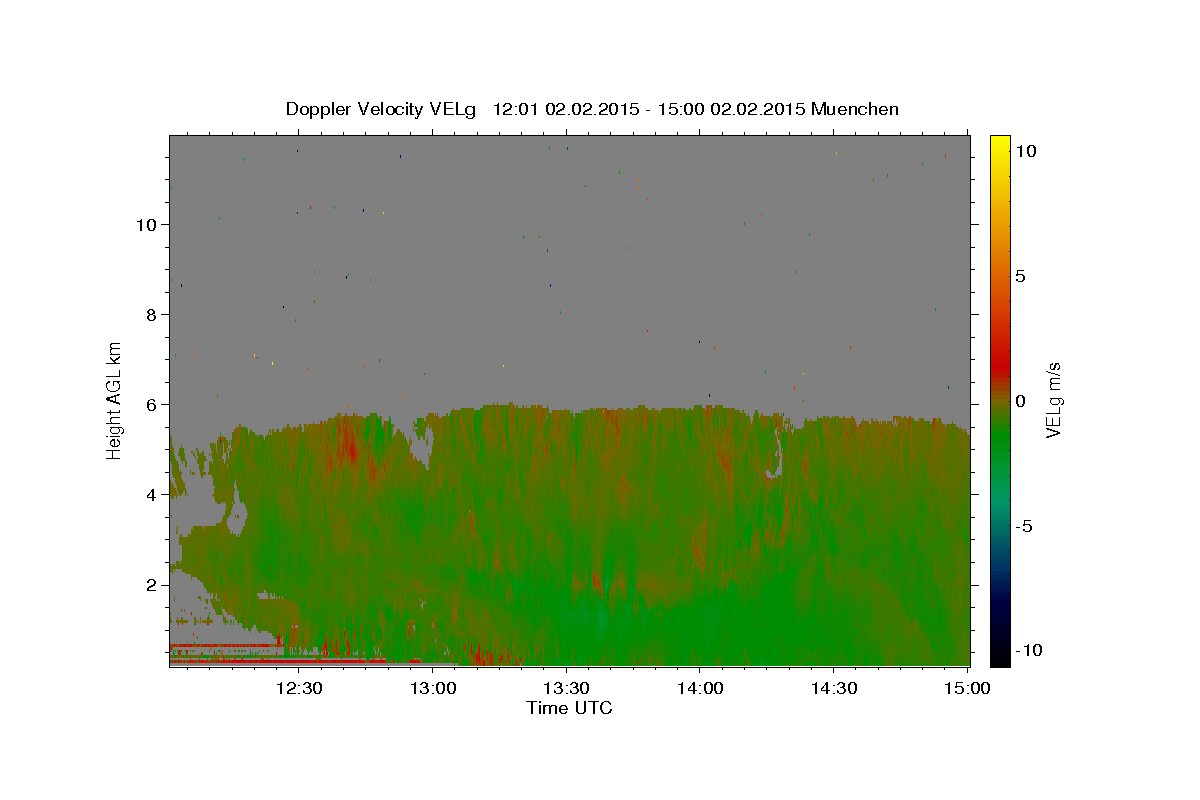1200x800 pixels.
Task: Click the colorbar value '-5'
Action: click(x=1025, y=526)
